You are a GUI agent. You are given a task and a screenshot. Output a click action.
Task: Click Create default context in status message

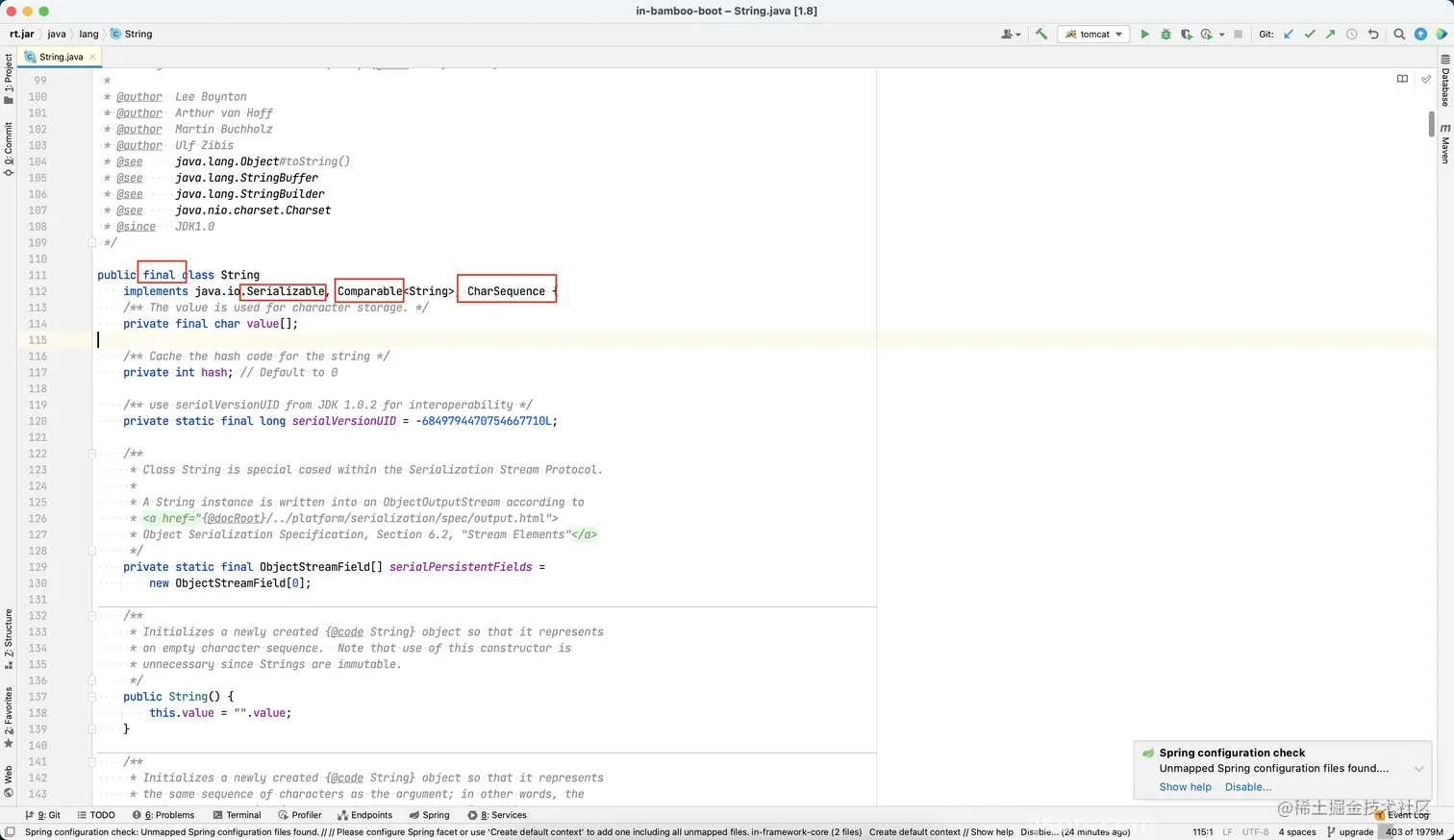click(915, 832)
